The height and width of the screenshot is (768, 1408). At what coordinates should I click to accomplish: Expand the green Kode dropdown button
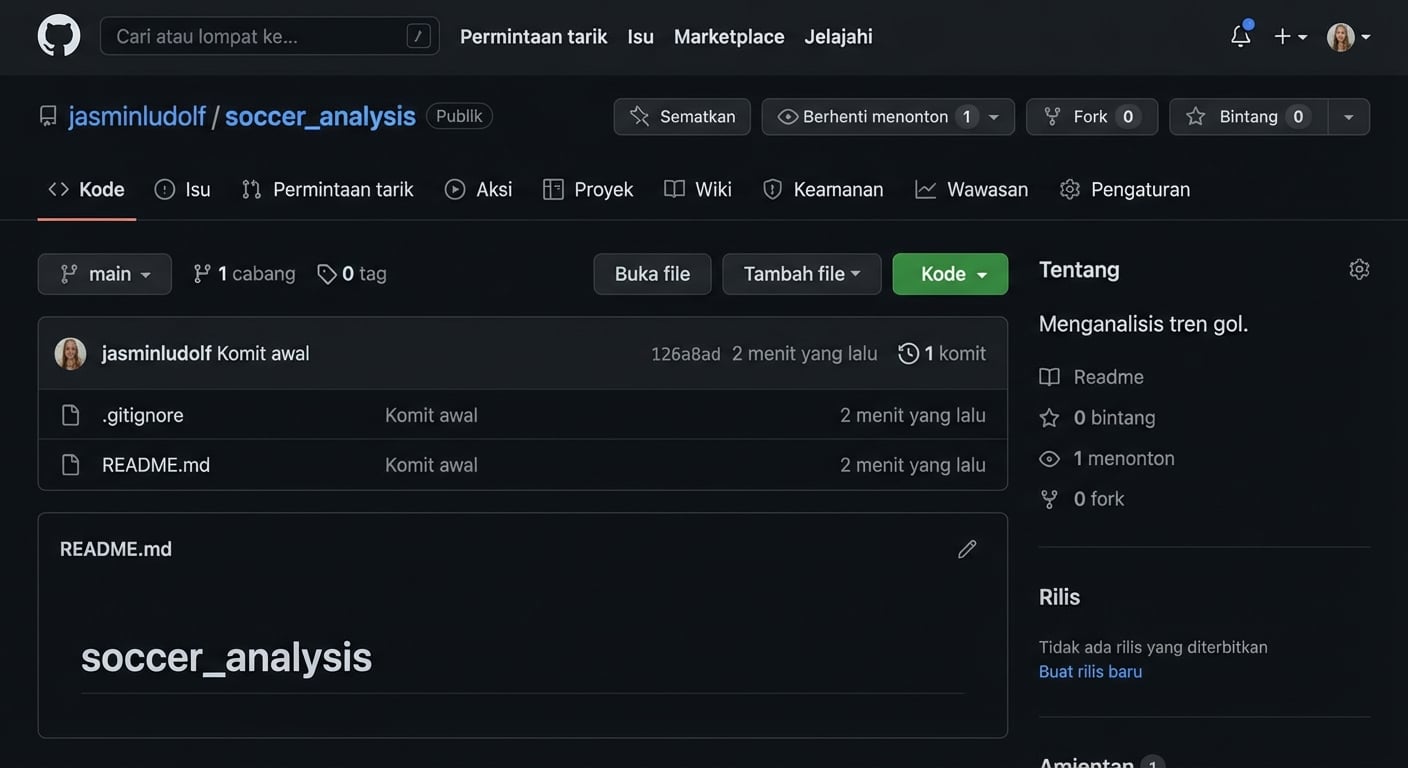pyautogui.click(x=950, y=274)
